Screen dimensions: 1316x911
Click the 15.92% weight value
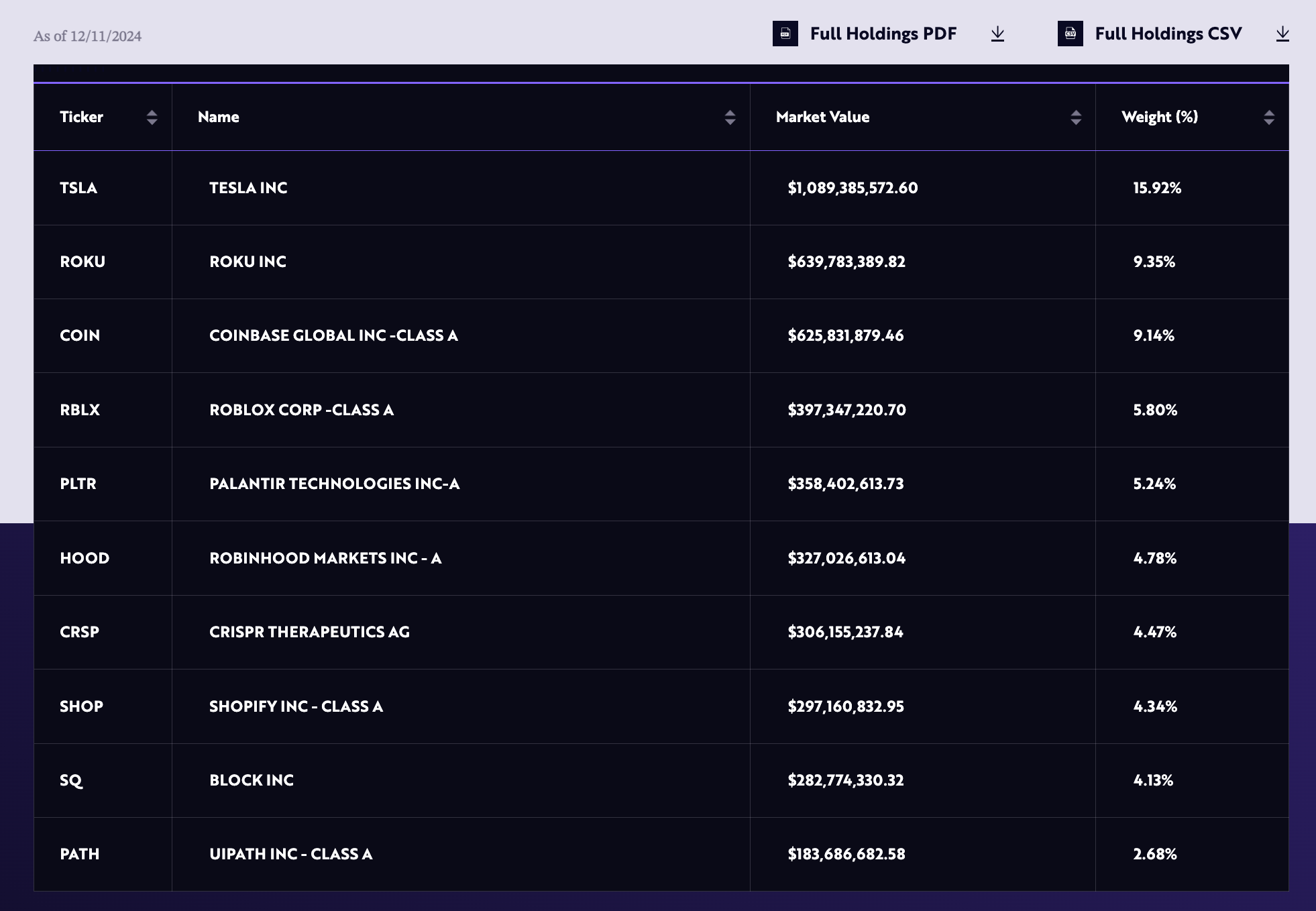tap(1157, 188)
